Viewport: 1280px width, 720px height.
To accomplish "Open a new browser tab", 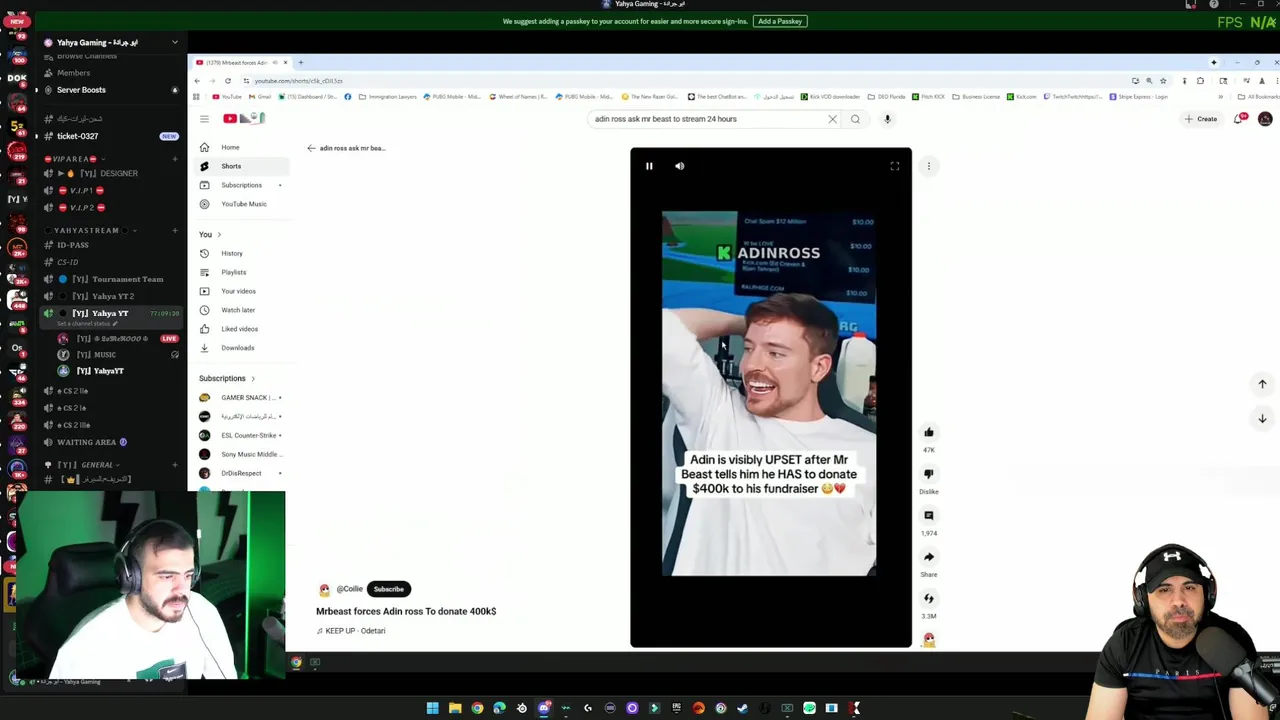I will coord(300,63).
